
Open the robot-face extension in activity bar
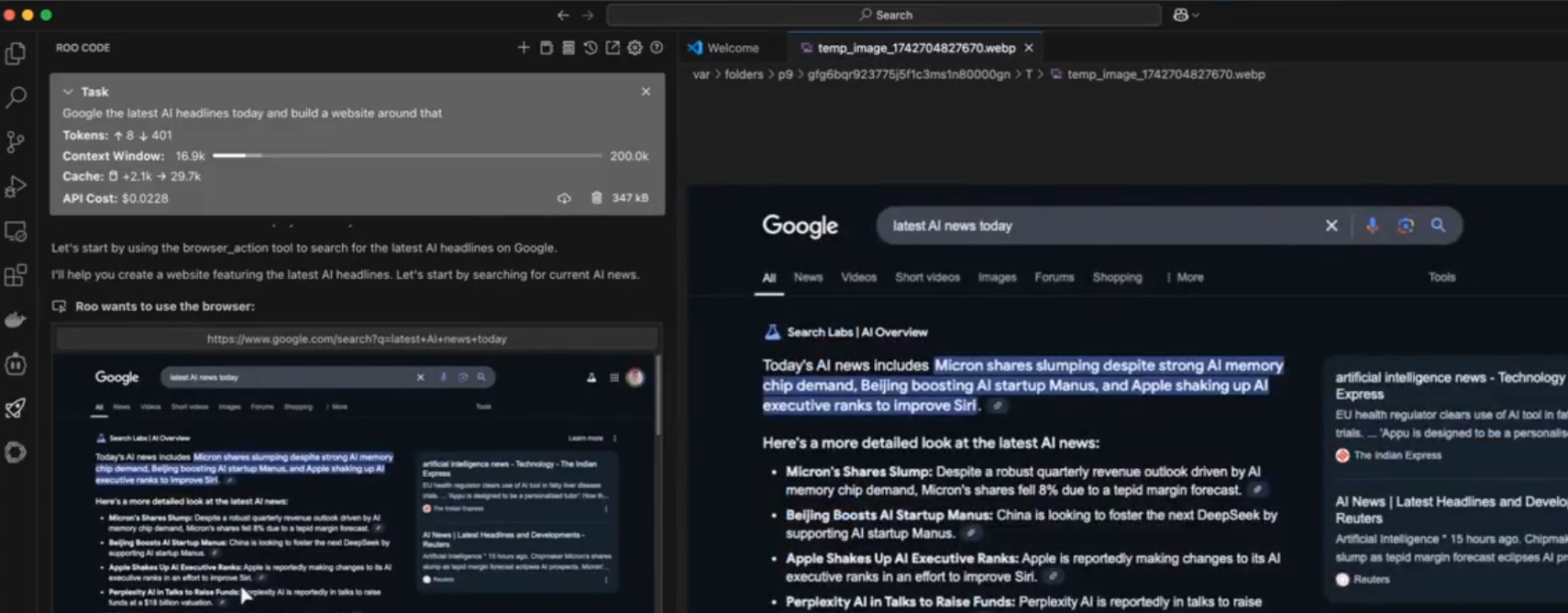(16, 364)
